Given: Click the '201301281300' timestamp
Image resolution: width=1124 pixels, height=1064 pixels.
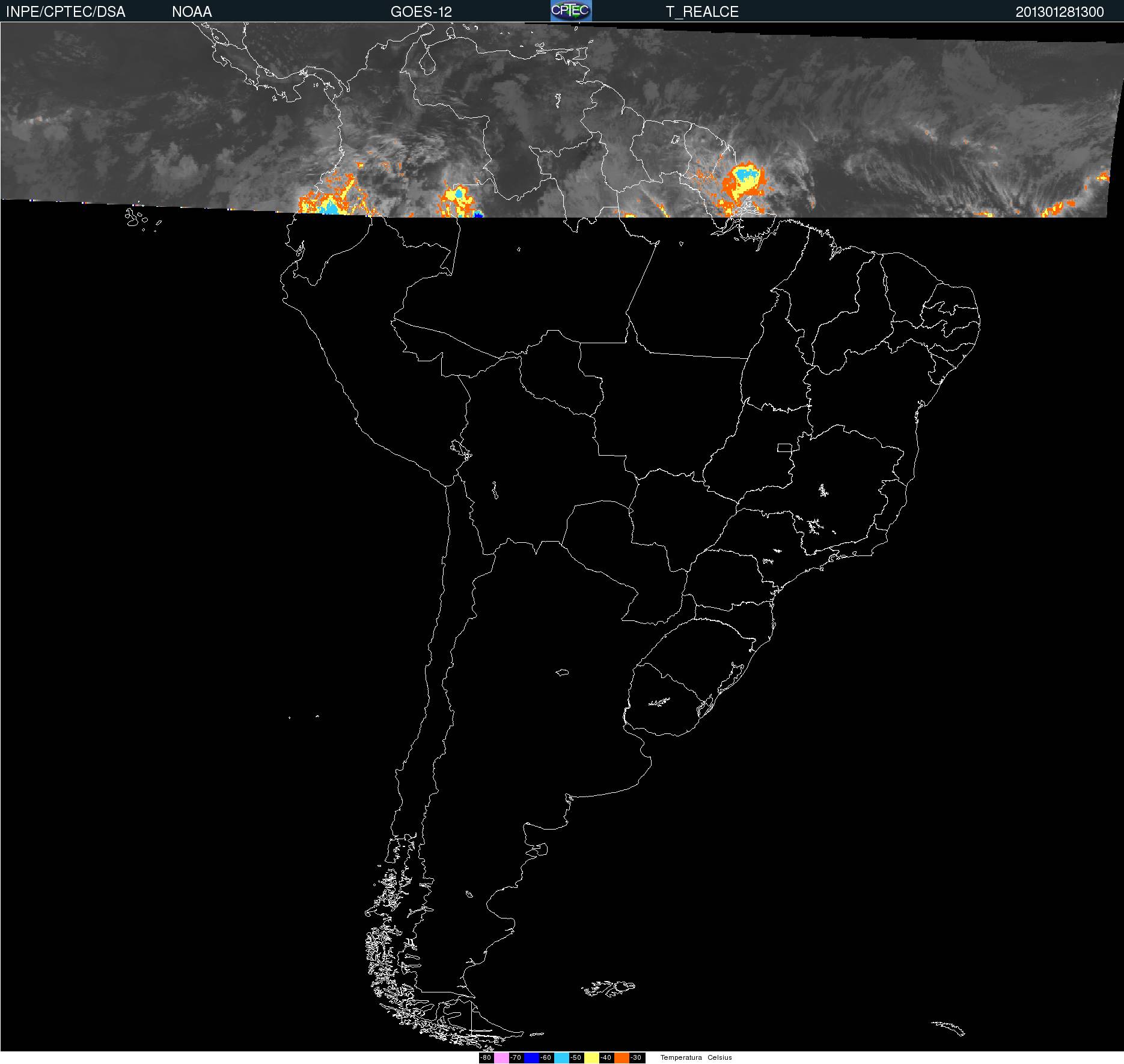Looking at the screenshot, I should coord(1060,12).
